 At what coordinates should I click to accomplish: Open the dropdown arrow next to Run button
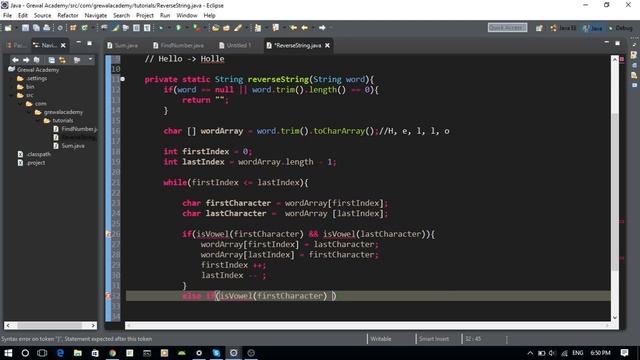[186, 28]
